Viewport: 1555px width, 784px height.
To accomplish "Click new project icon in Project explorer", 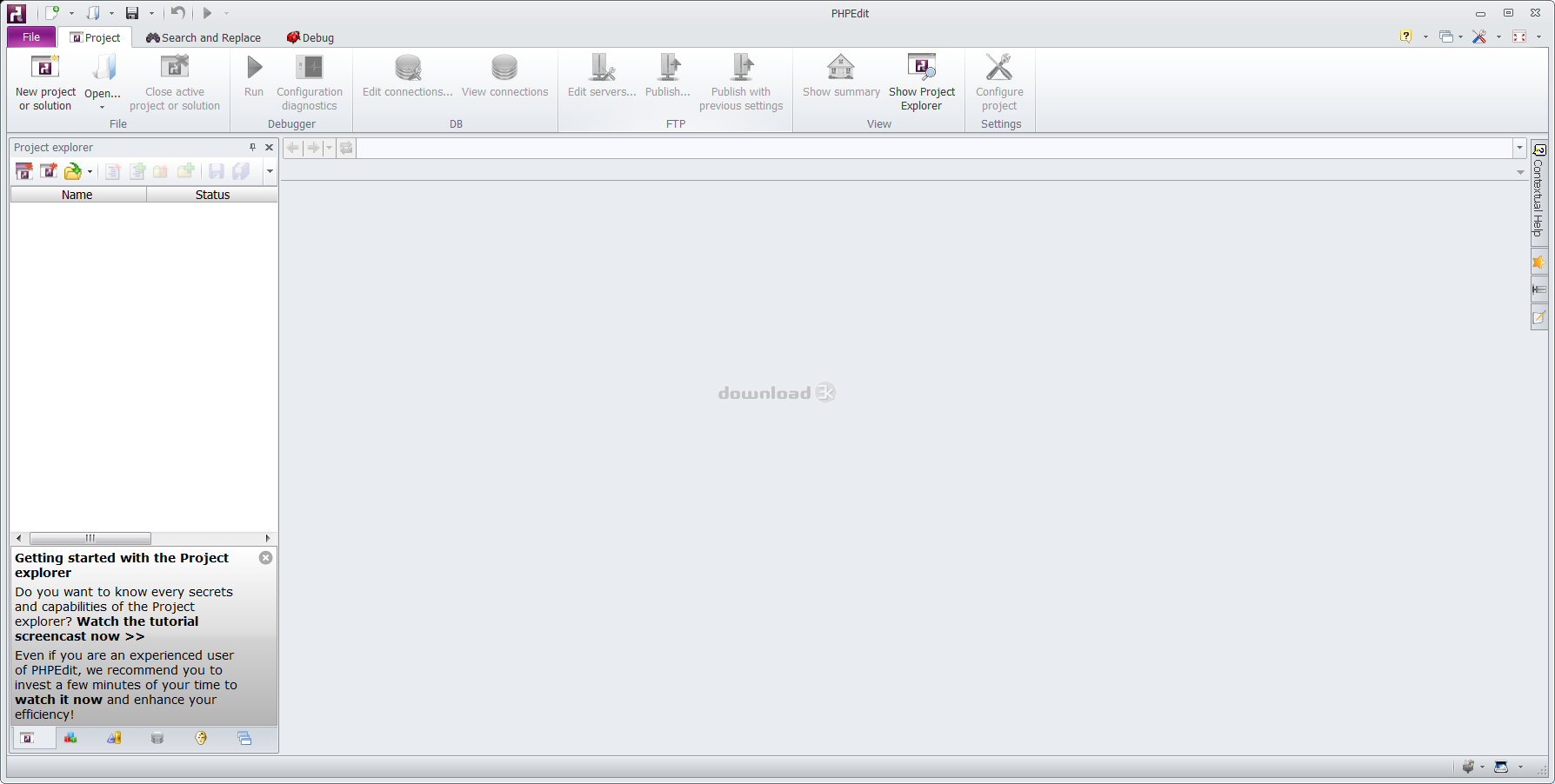I will tap(49, 171).
